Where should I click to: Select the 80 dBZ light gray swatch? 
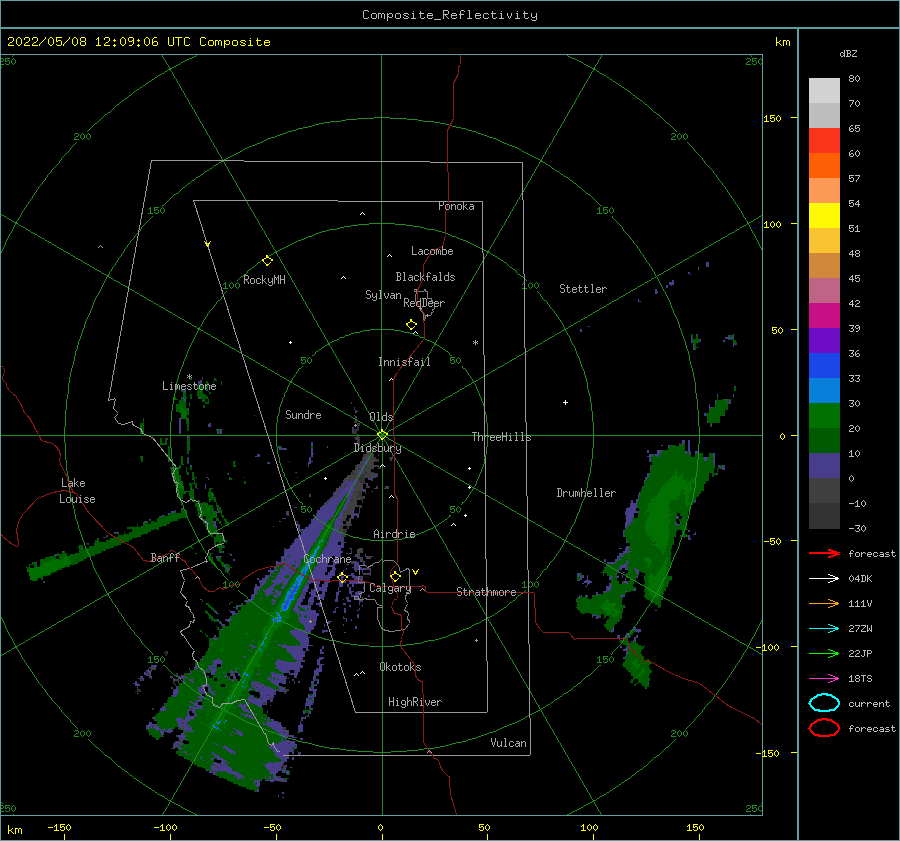pos(824,91)
